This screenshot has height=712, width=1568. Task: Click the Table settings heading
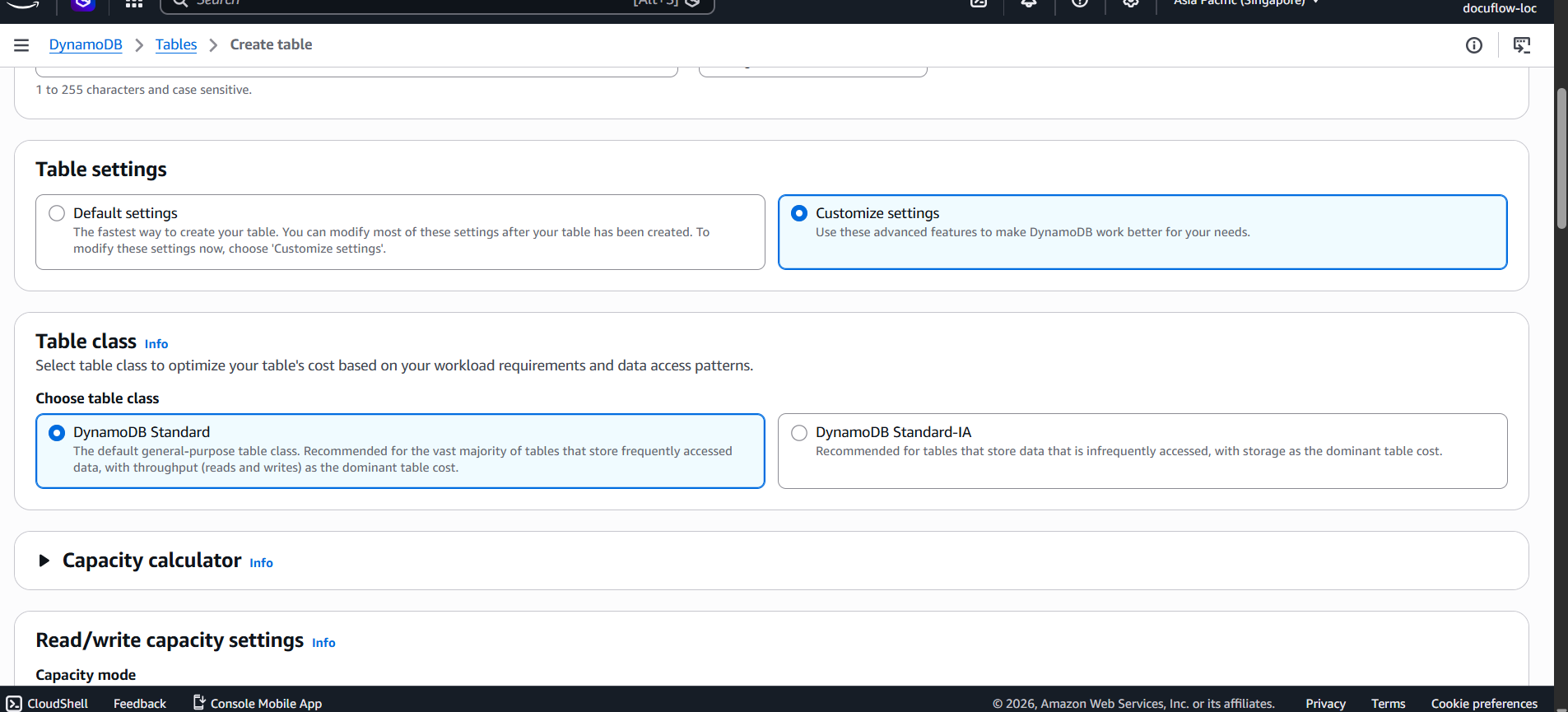(x=101, y=170)
